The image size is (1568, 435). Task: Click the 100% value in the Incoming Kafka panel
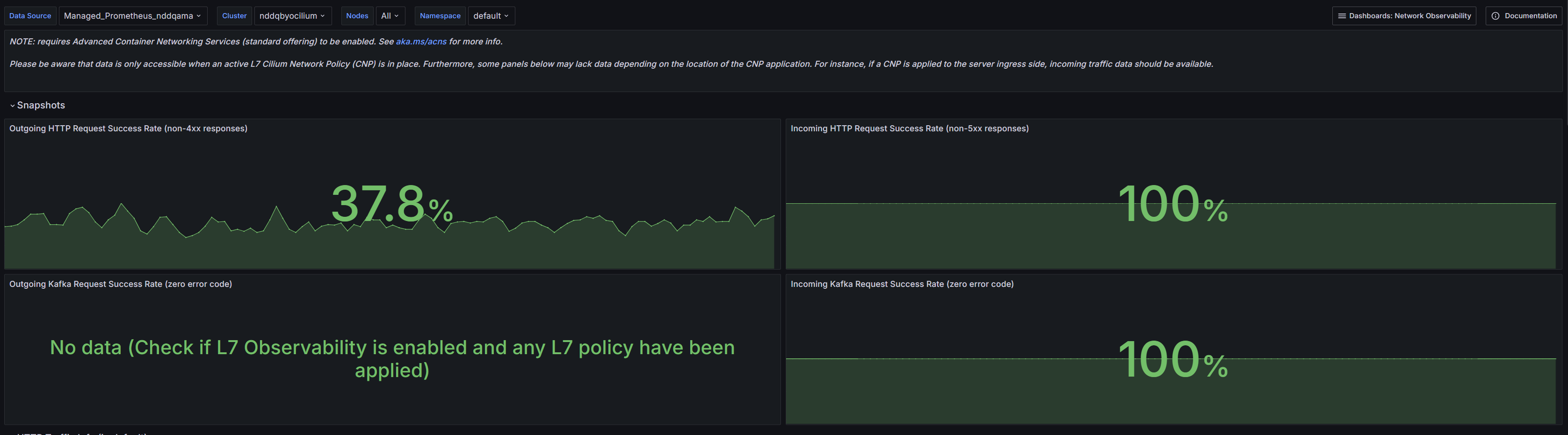click(x=1172, y=360)
